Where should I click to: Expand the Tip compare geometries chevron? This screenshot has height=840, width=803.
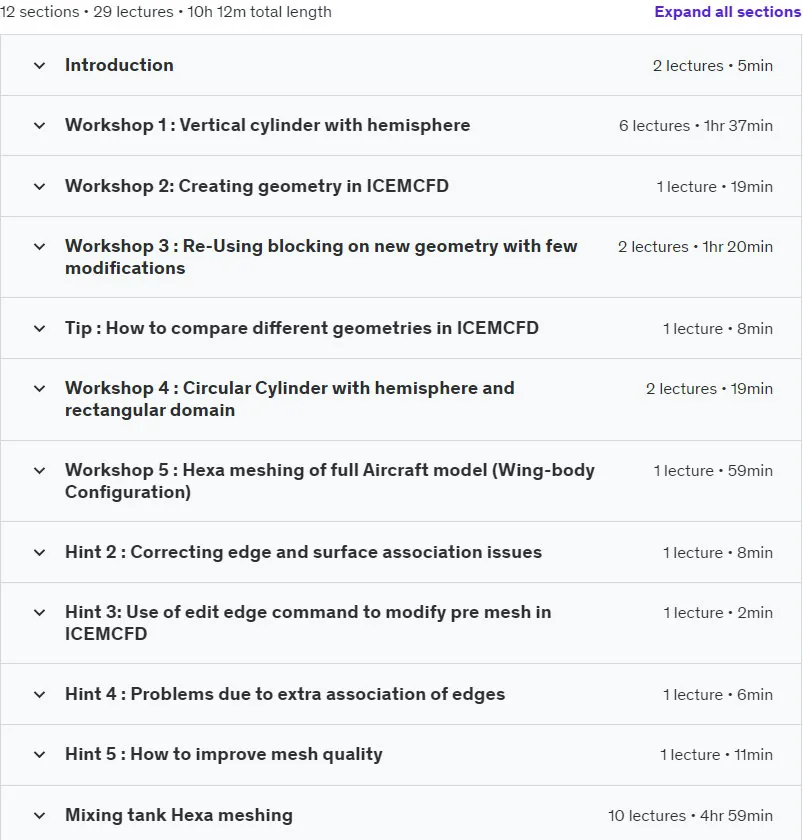pos(39,329)
